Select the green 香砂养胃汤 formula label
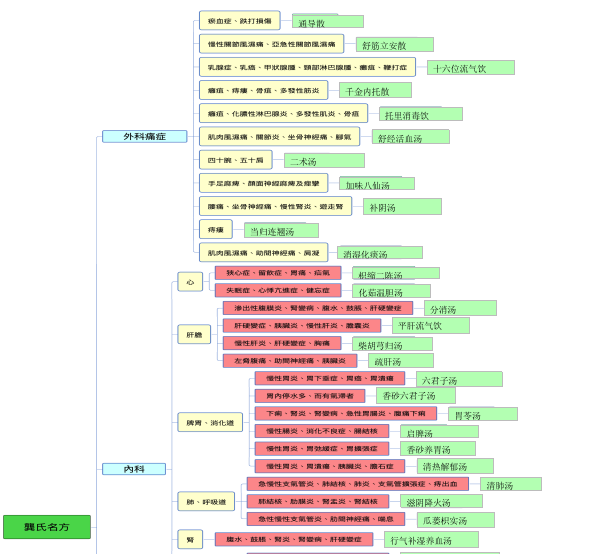This screenshot has width=612, height=554. [x=438, y=449]
